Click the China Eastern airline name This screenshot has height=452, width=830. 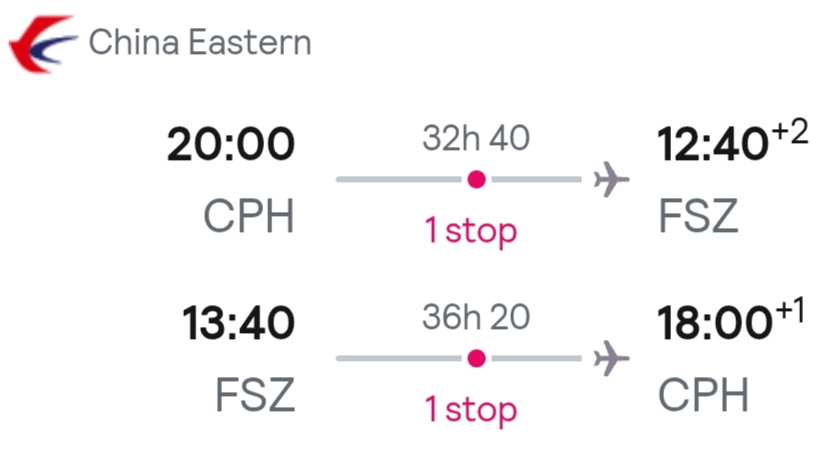point(200,42)
